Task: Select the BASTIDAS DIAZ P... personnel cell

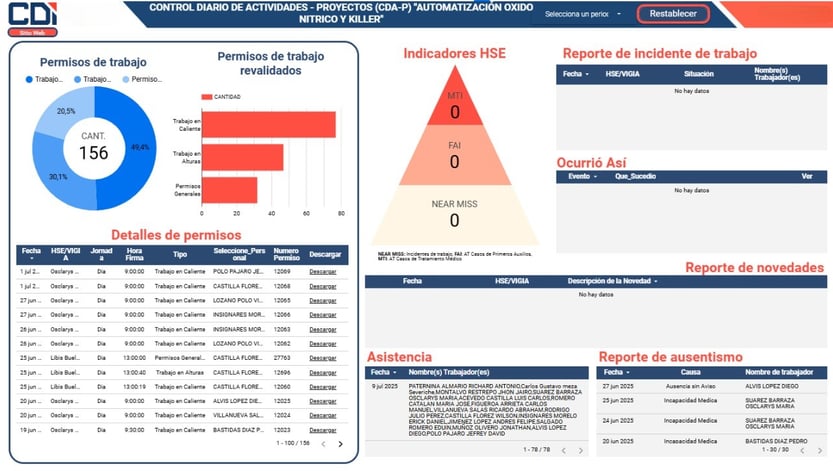Action: [238, 430]
